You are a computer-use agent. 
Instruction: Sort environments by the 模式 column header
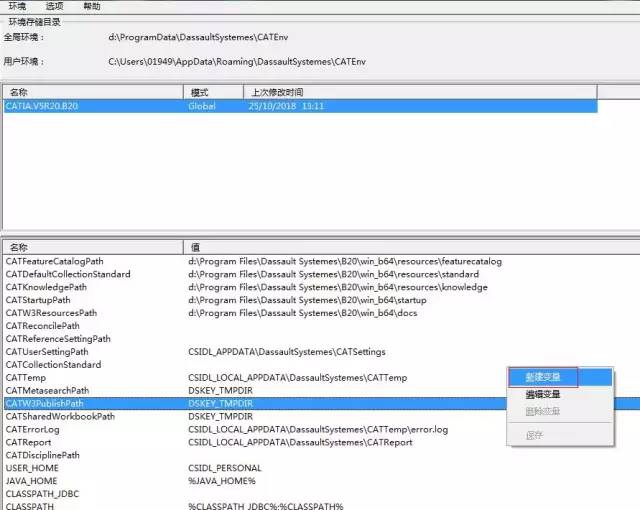[200, 92]
